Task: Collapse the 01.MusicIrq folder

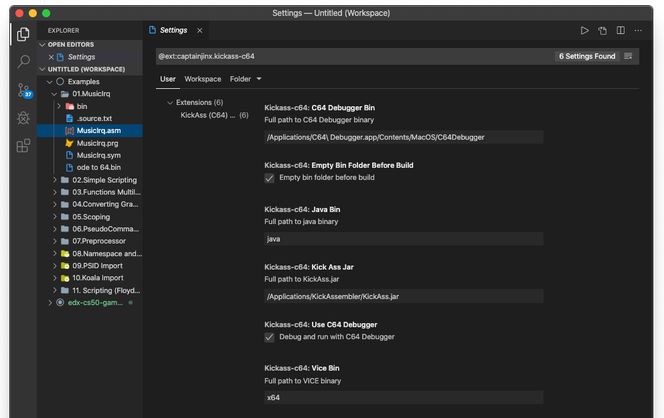Action: [55, 94]
